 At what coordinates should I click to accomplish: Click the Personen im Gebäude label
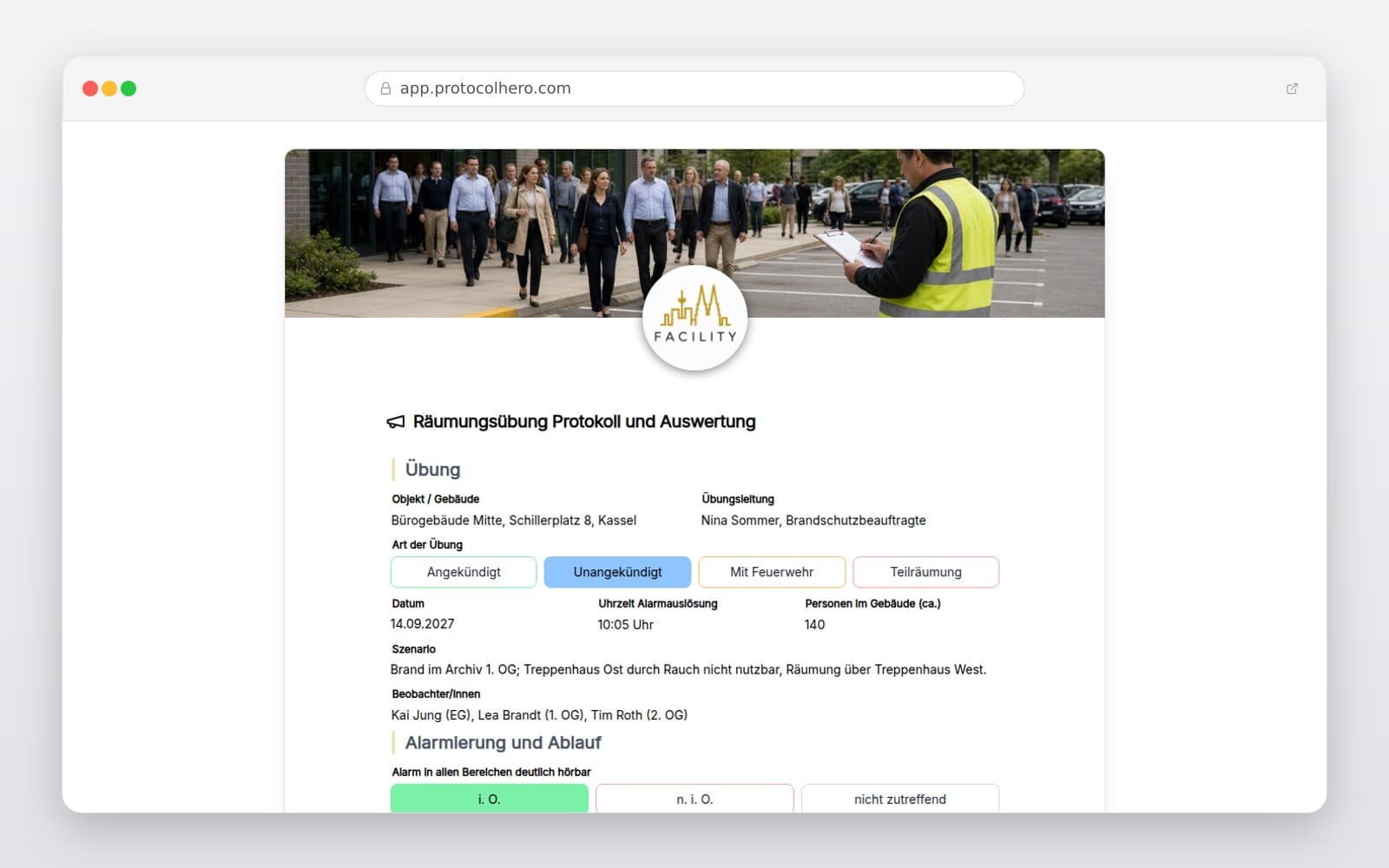872,603
